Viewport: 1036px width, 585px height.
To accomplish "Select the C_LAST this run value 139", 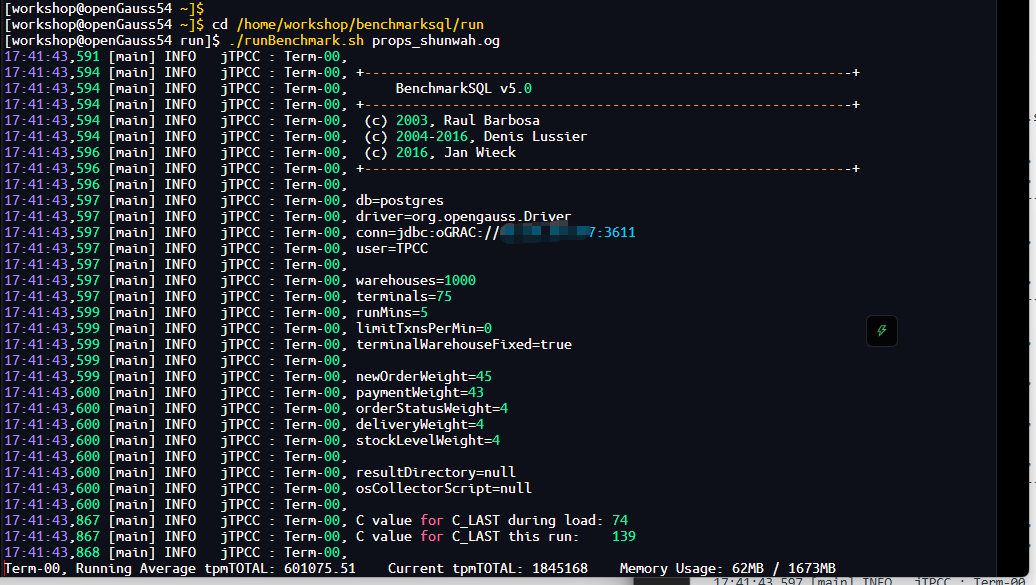I will (624, 536).
